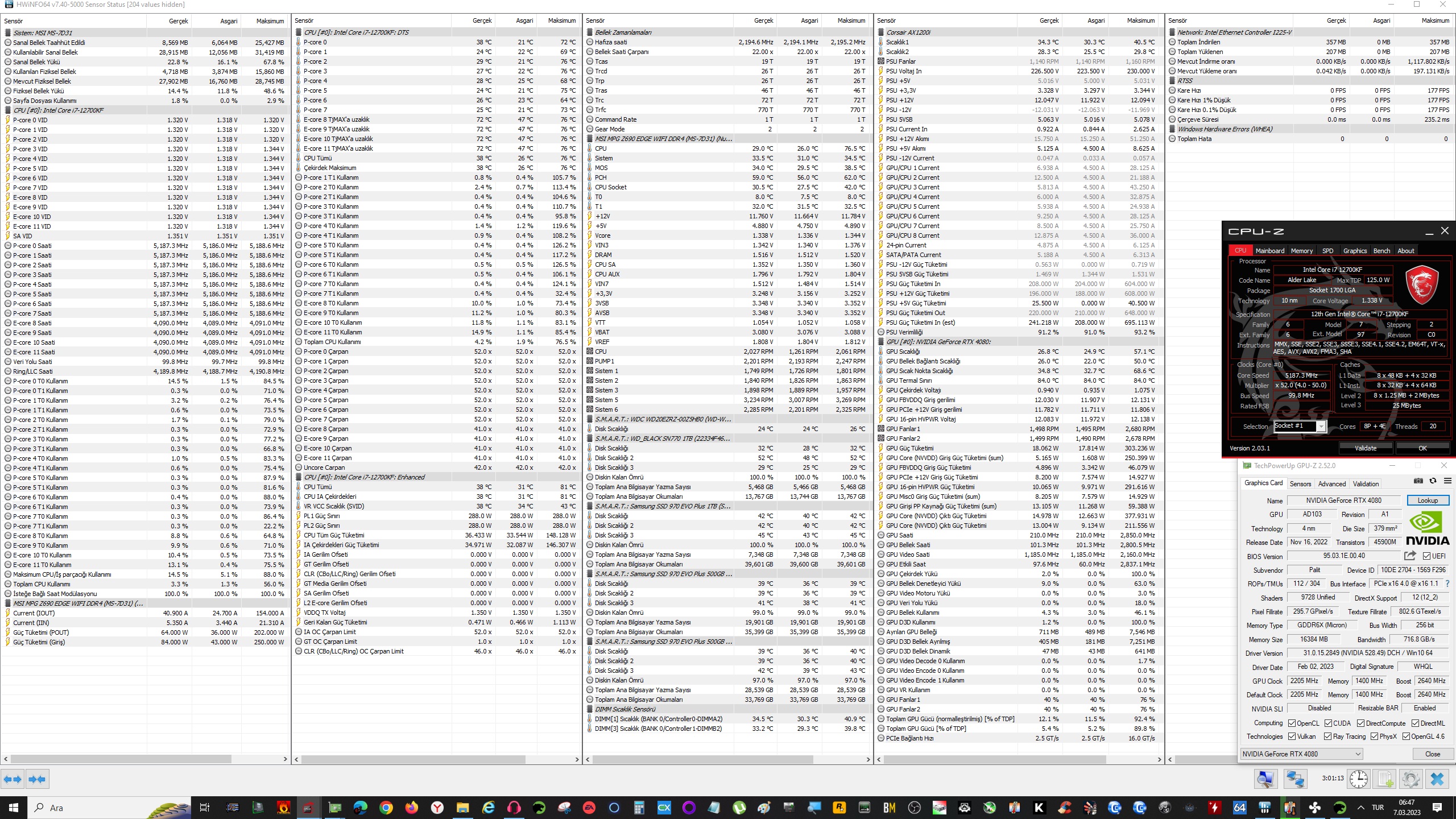Switch to Sensors tab in GPU-Z
This screenshot has width=1456, height=819.
click(1300, 484)
